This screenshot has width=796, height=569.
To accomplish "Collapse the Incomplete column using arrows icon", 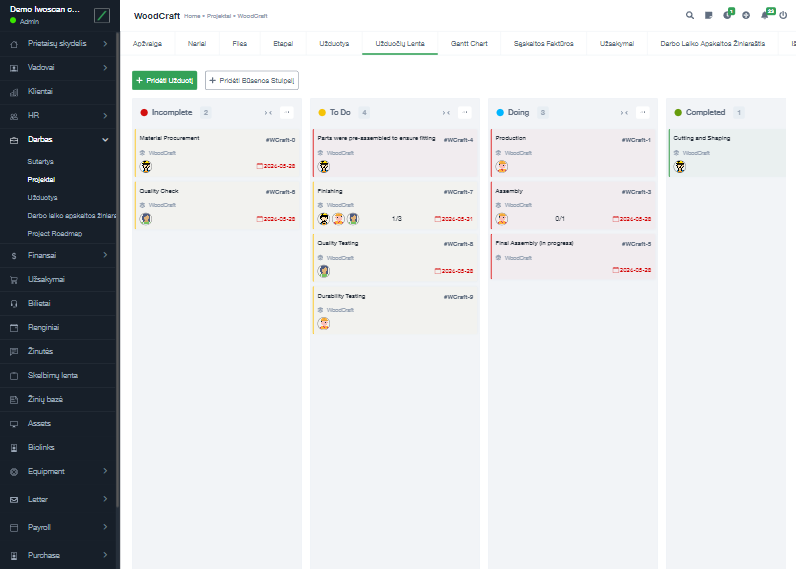I will click(268, 113).
